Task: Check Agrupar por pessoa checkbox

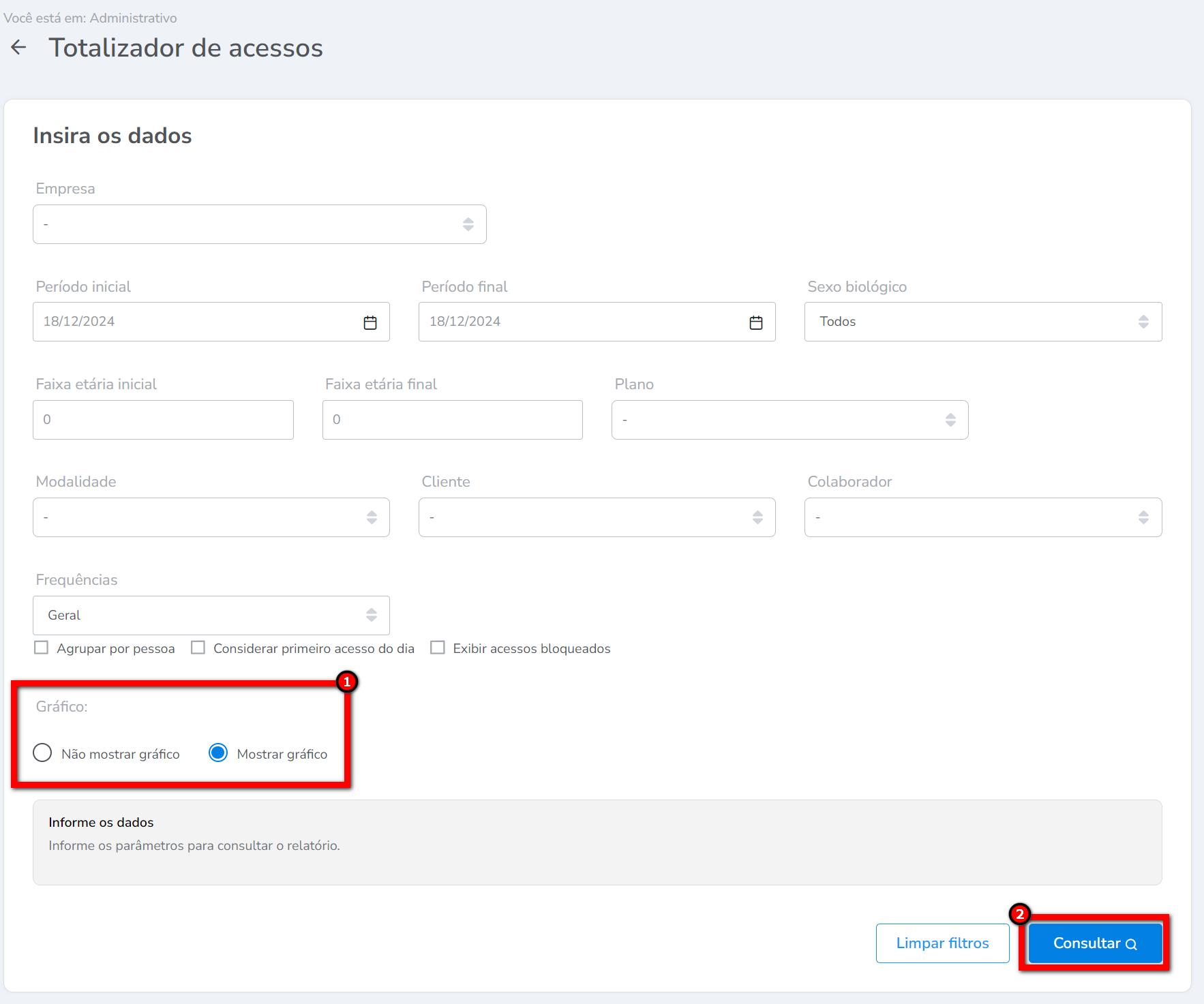Action: (x=42, y=648)
